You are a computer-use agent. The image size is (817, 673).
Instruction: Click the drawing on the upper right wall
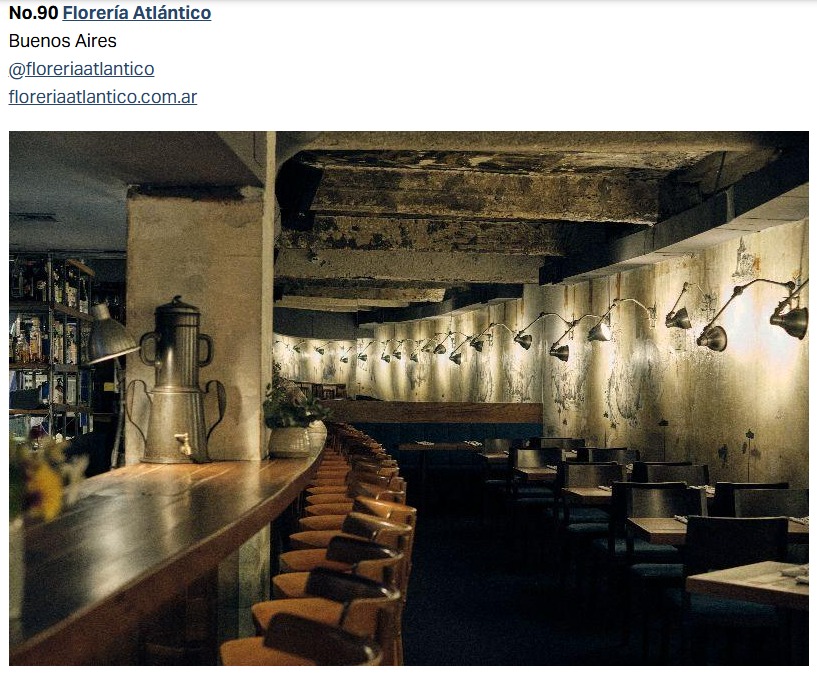(745, 259)
